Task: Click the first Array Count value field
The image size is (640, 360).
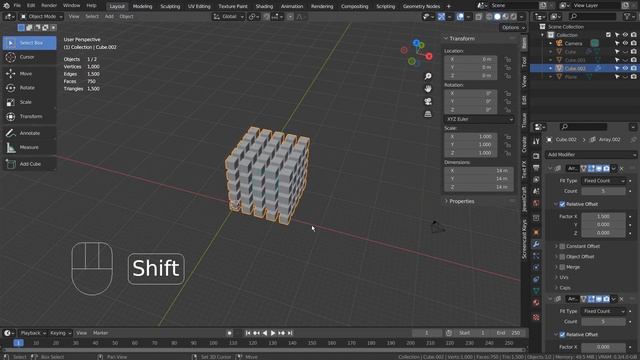Action: [x=603, y=191]
